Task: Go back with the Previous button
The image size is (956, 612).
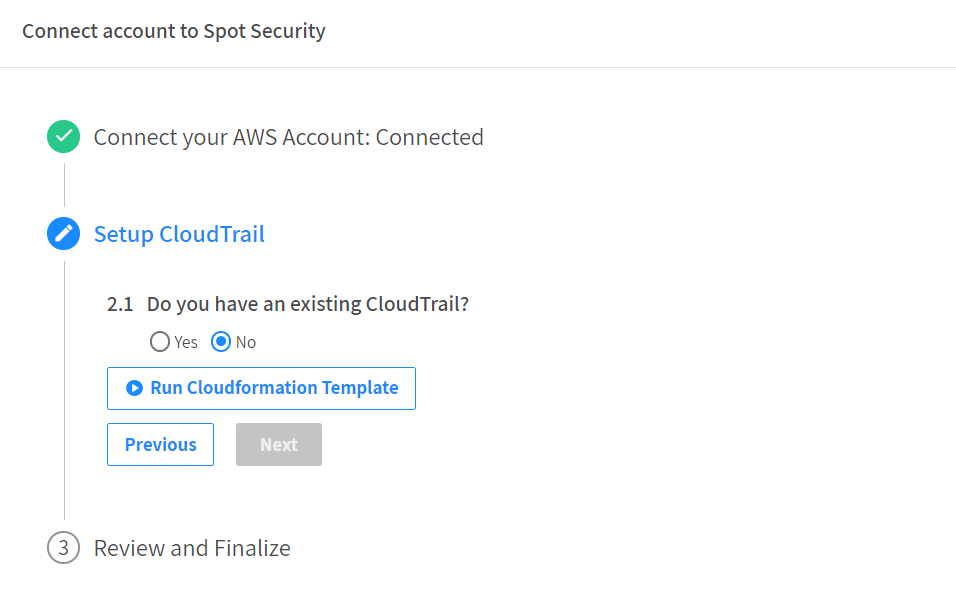Action: pos(160,444)
